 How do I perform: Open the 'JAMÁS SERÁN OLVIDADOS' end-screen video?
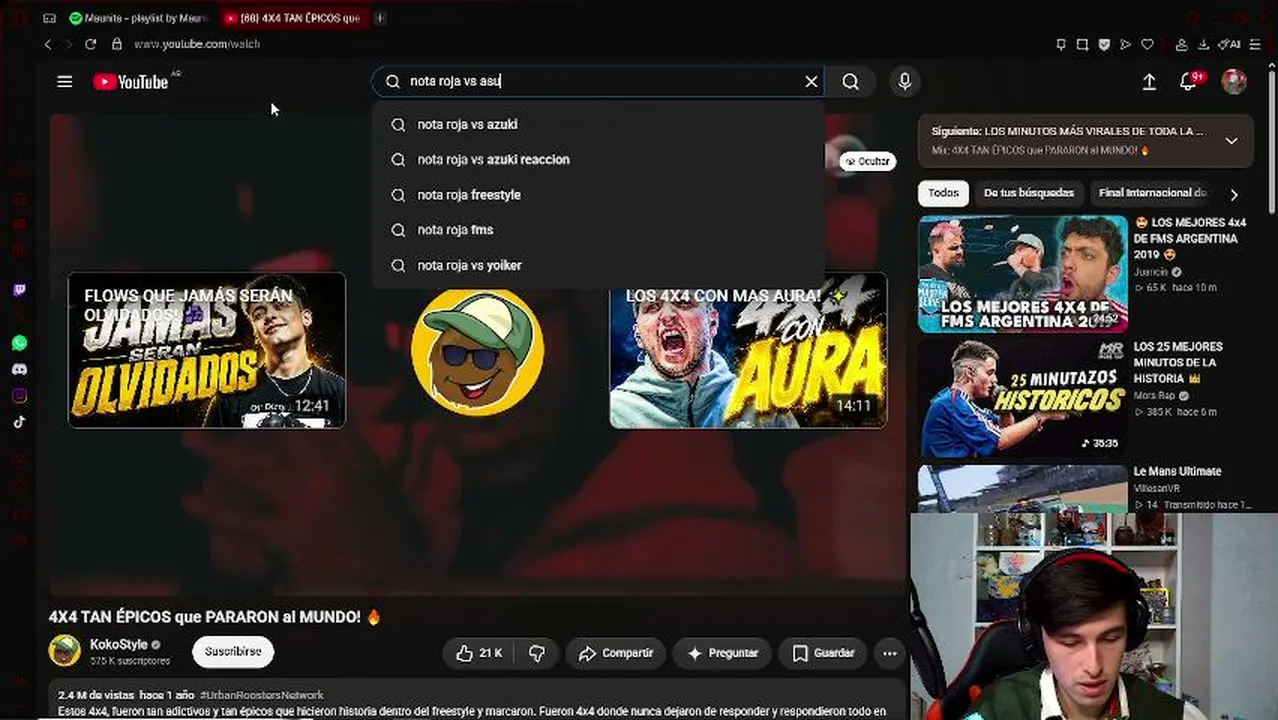coord(207,350)
